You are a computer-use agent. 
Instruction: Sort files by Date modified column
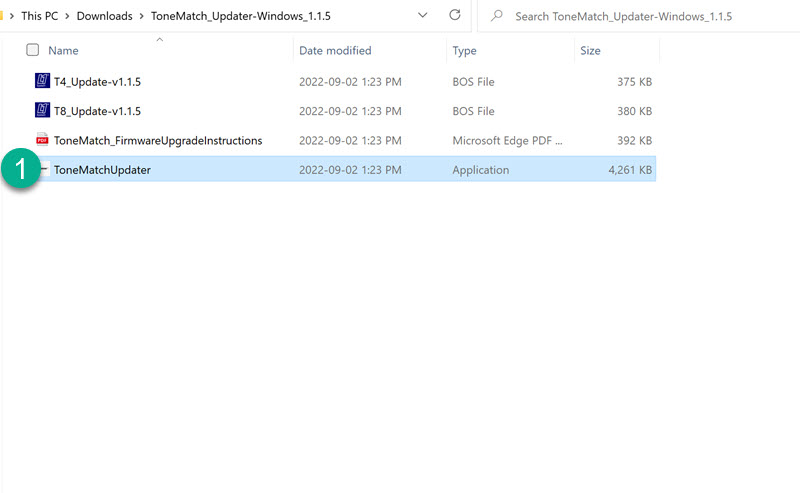coord(335,50)
